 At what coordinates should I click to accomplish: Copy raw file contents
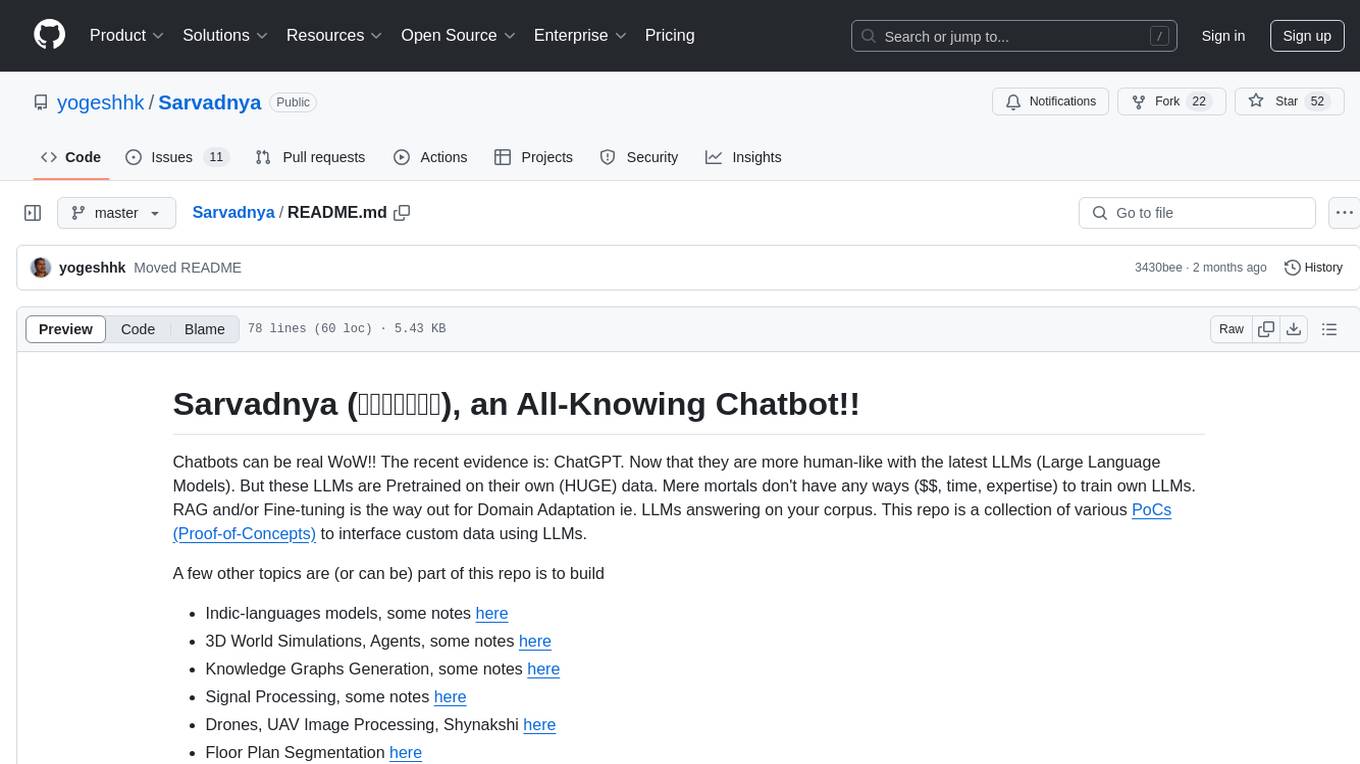coord(1266,329)
